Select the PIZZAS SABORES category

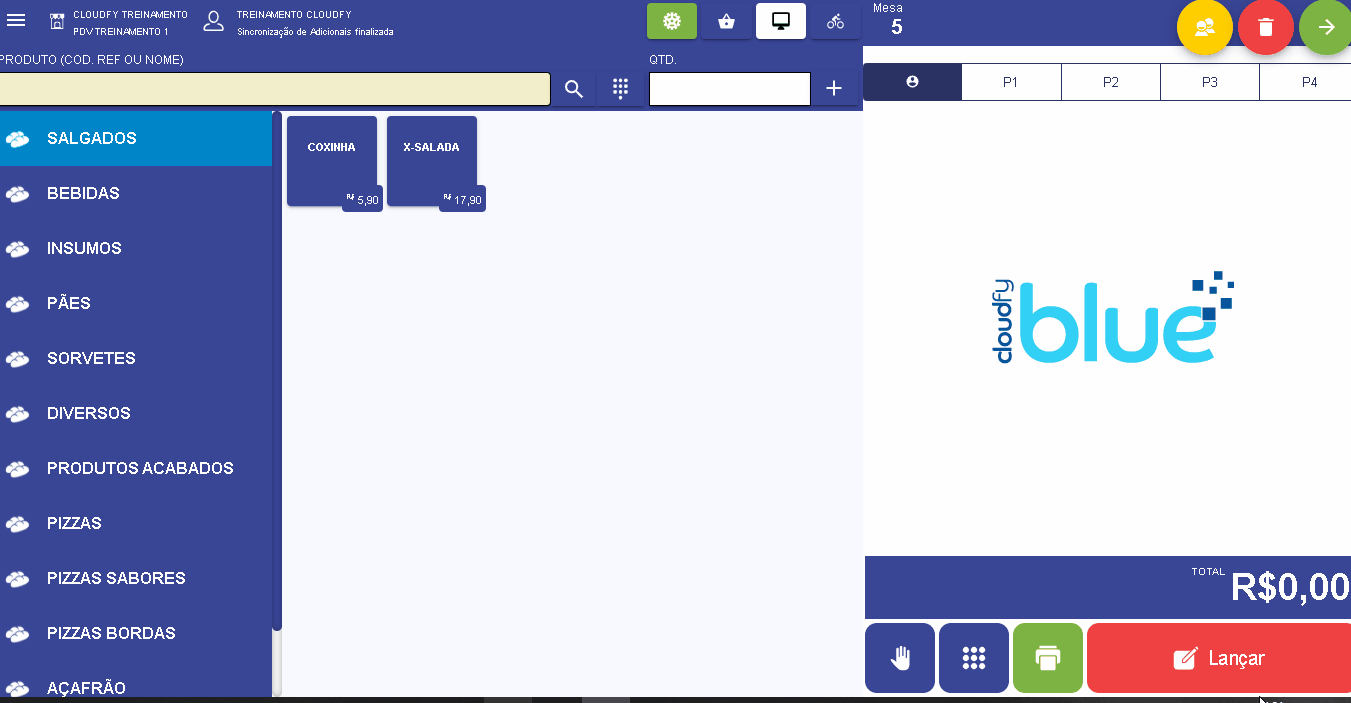[136, 578]
